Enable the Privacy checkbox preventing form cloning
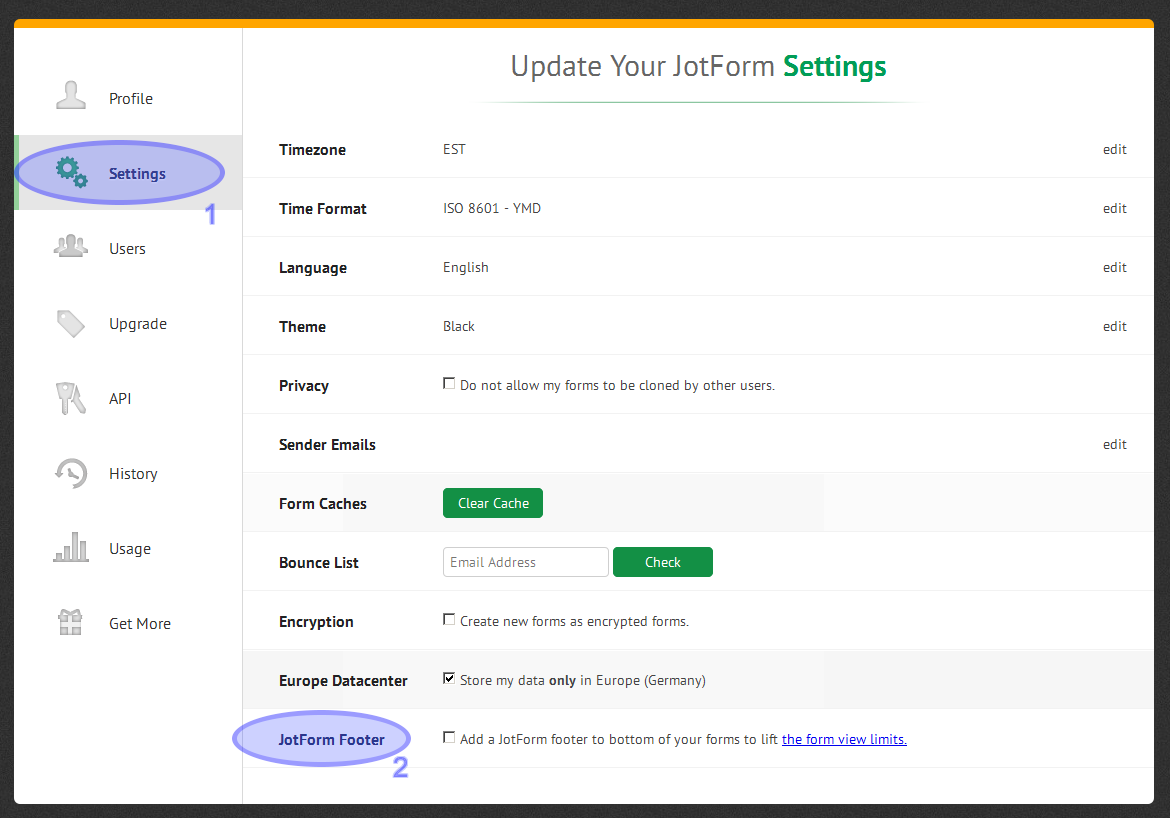 [x=449, y=382]
